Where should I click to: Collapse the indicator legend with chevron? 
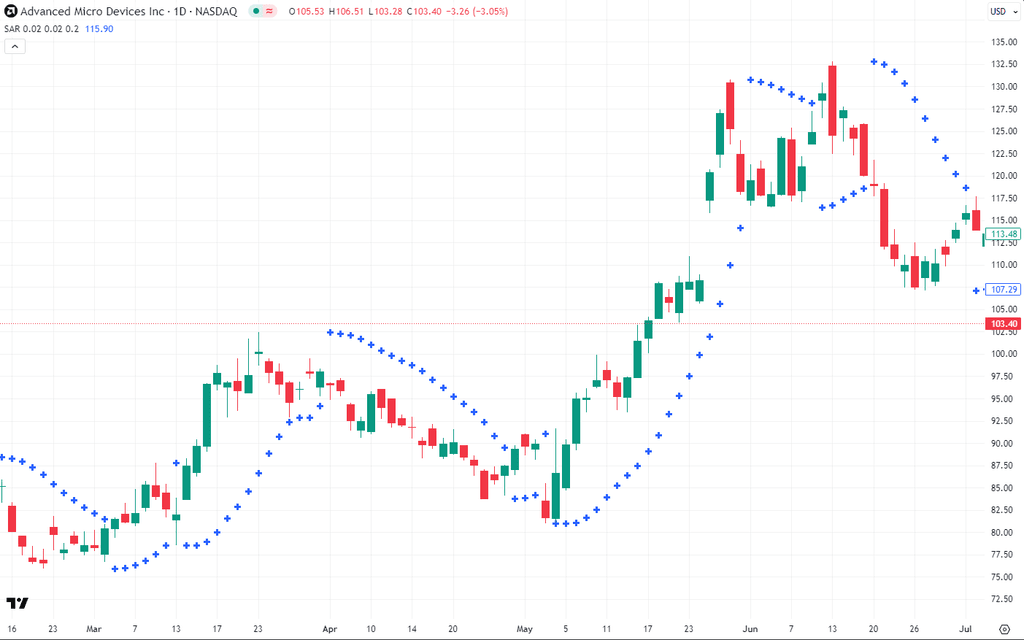coord(14,46)
